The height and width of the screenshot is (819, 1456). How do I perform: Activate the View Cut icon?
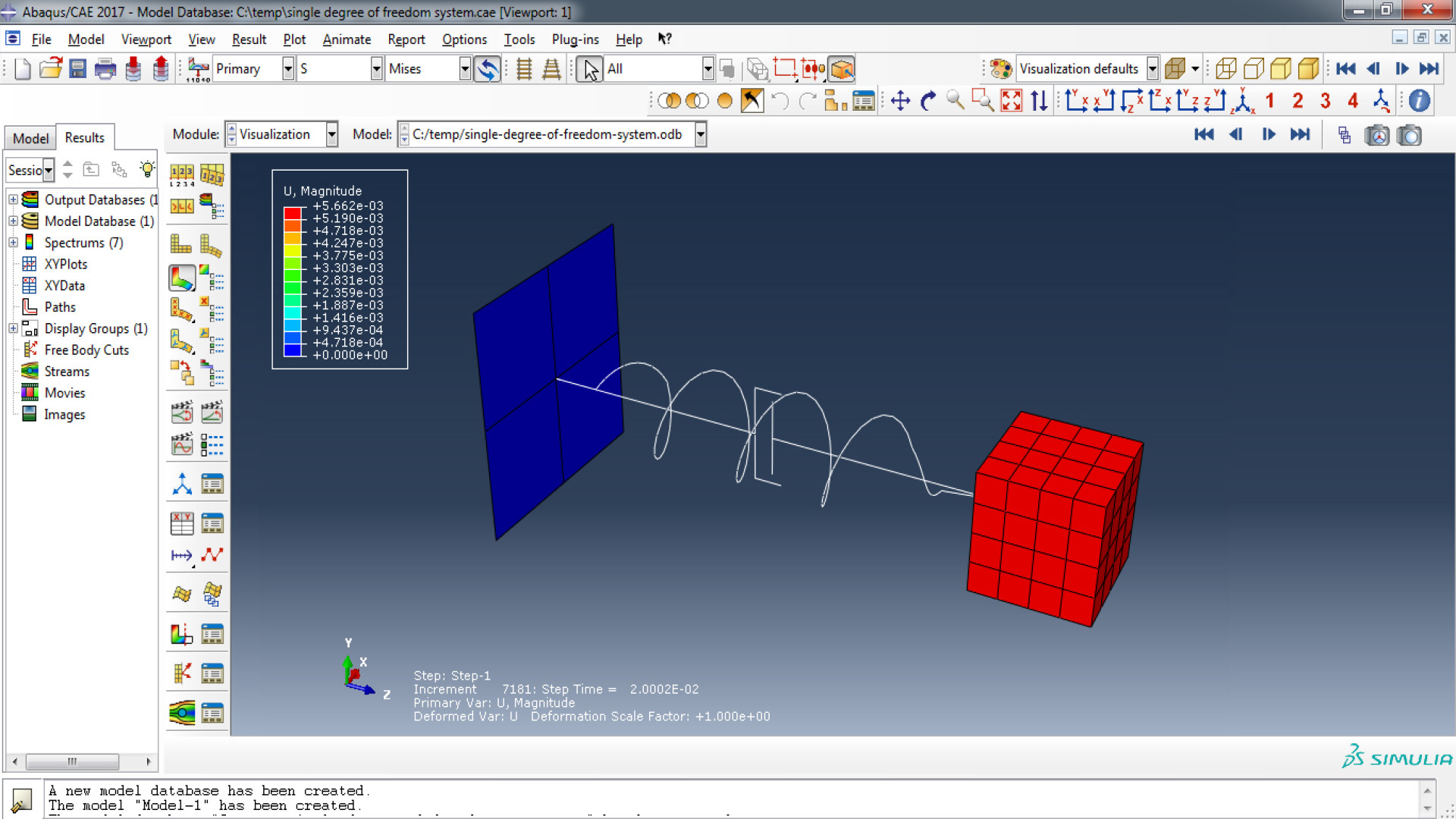(181, 634)
